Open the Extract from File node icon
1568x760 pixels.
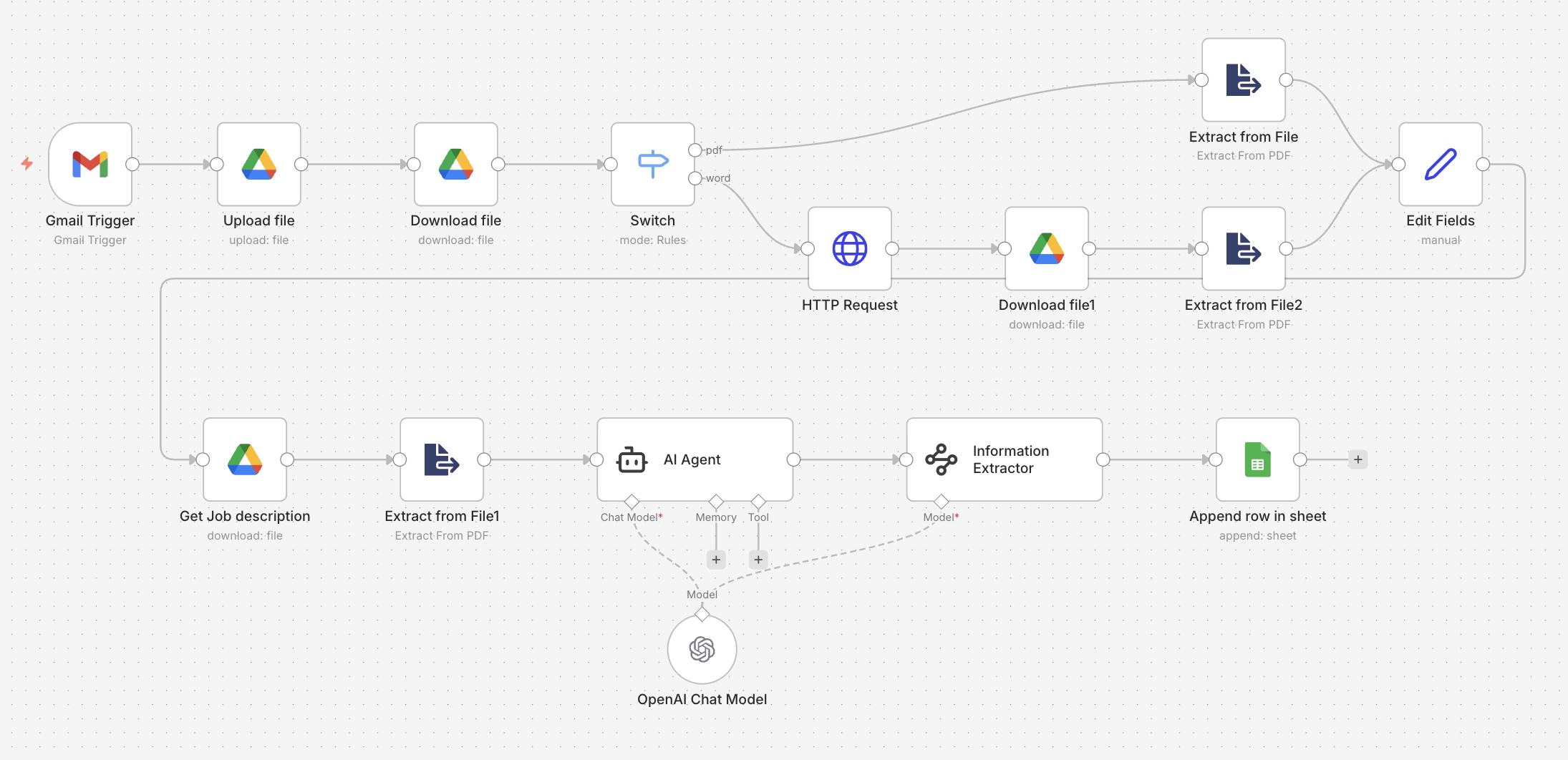[x=1244, y=80]
